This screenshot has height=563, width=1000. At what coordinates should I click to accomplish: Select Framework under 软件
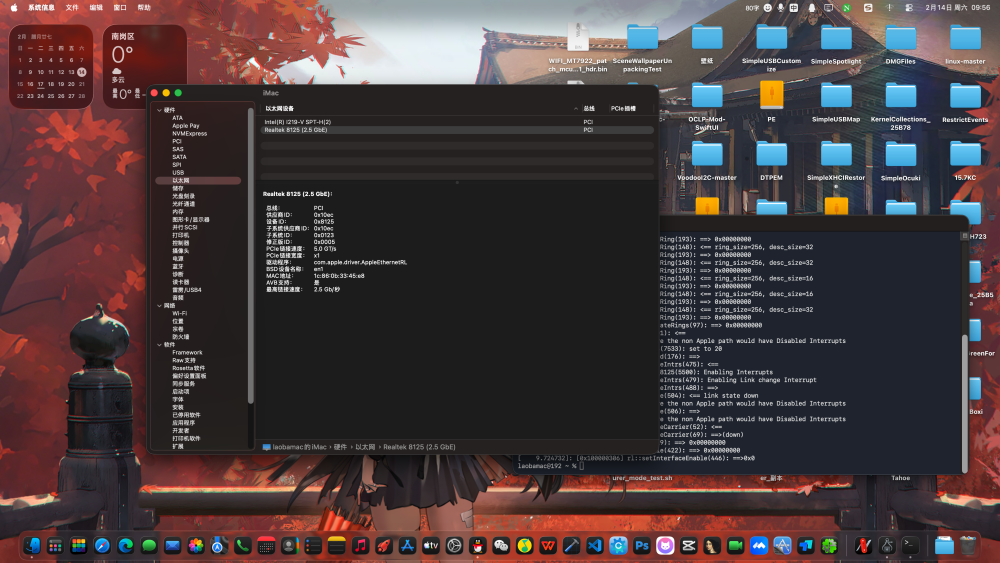click(187, 353)
